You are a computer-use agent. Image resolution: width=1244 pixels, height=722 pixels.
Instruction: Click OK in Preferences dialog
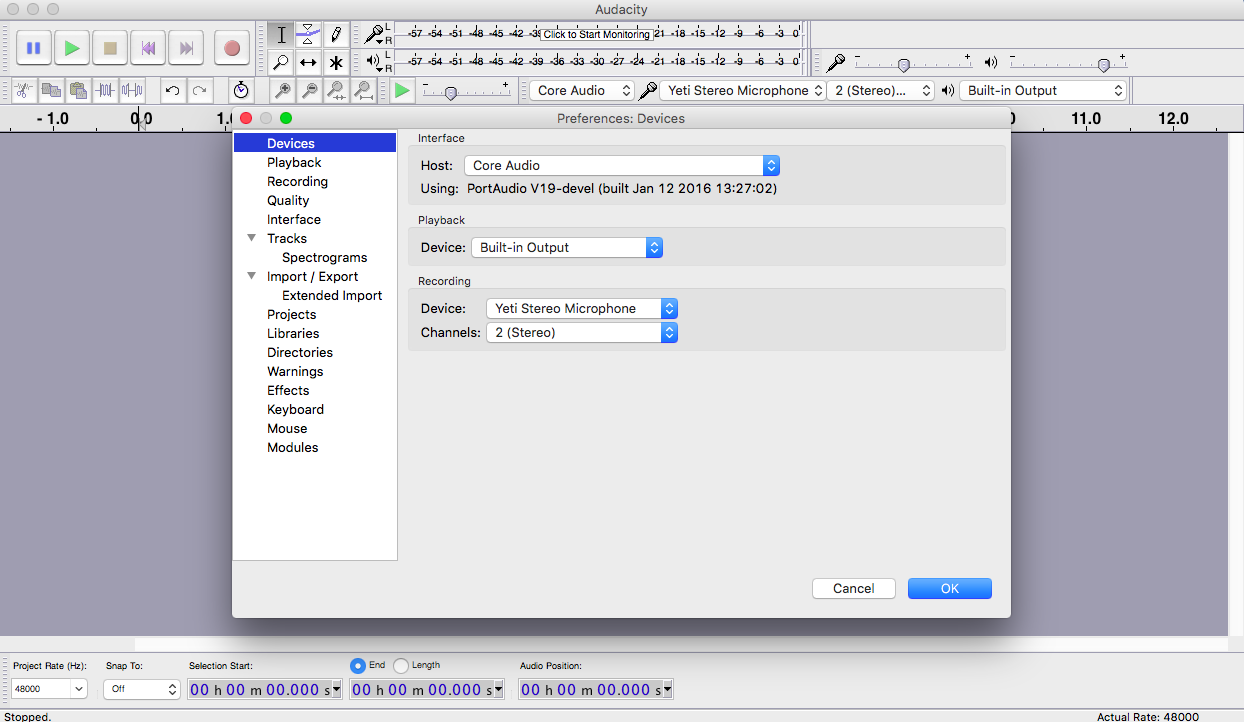click(x=949, y=588)
